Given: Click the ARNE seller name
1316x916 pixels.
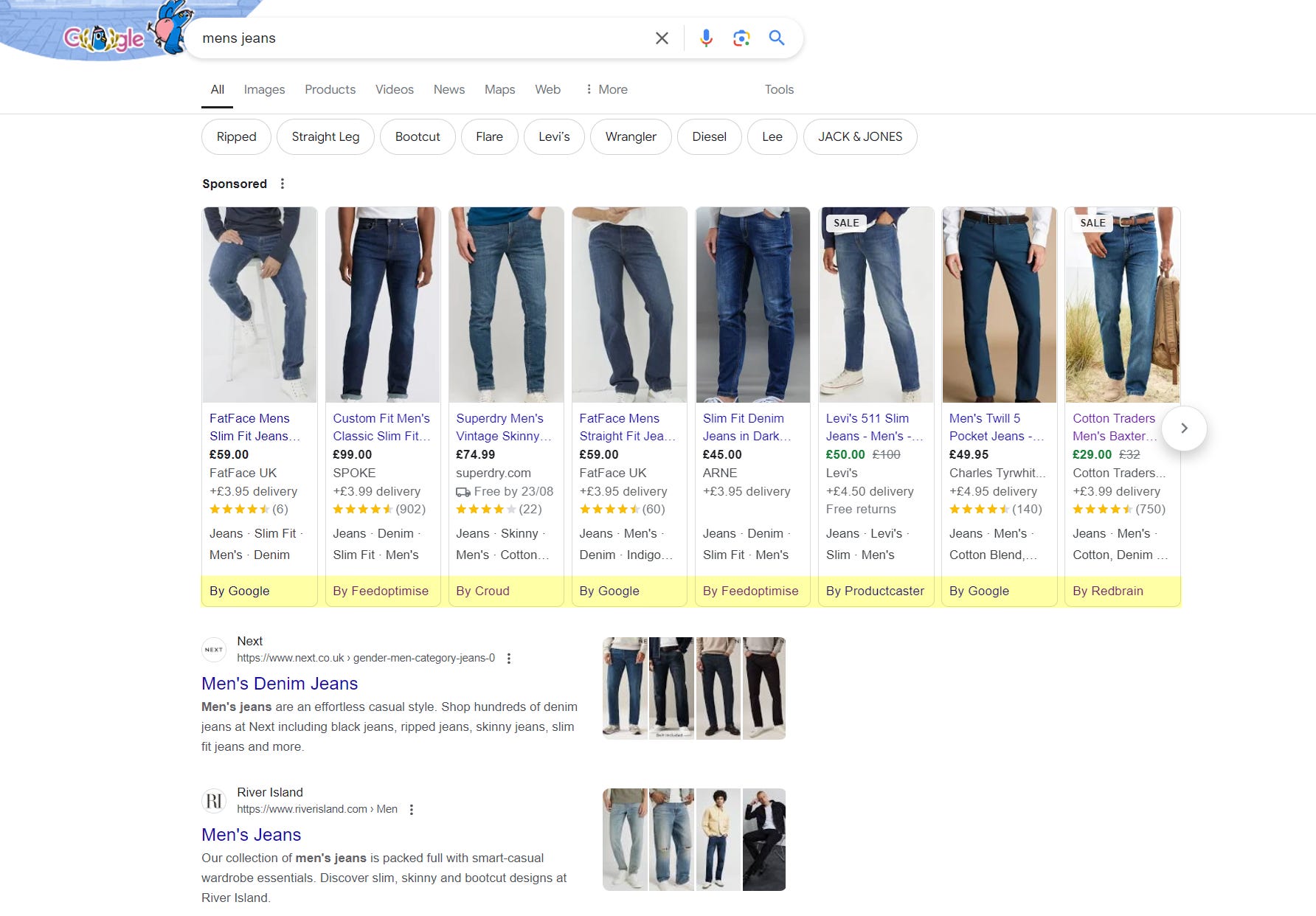Looking at the screenshot, I should [720, 473].
